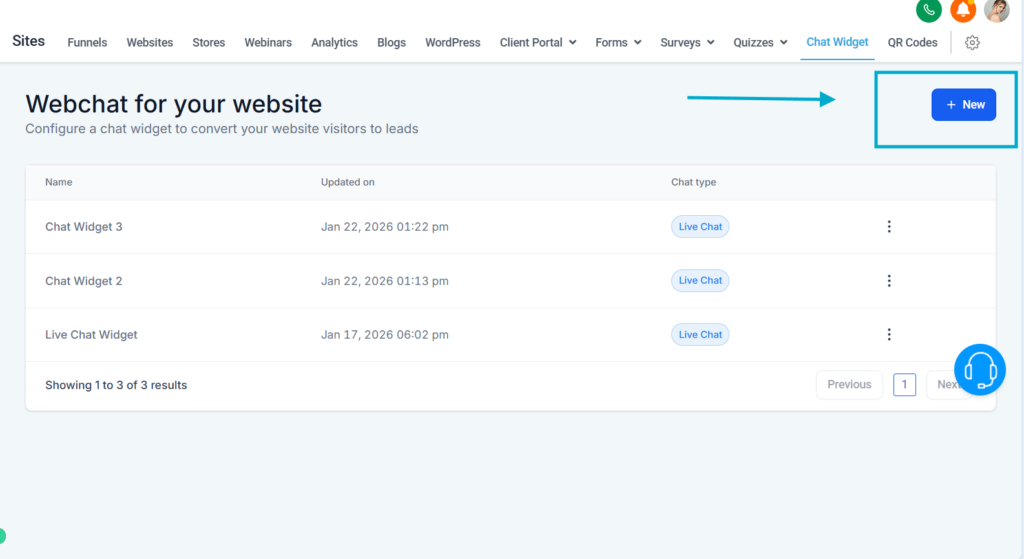Switch to the Funnels tab
Viewport: 1024px width, 559px height.
point(87,43)
